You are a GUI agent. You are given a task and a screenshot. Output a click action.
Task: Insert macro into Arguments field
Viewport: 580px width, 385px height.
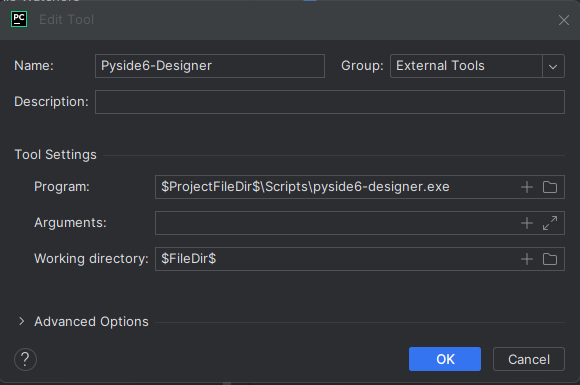click(x=527, y=223)
